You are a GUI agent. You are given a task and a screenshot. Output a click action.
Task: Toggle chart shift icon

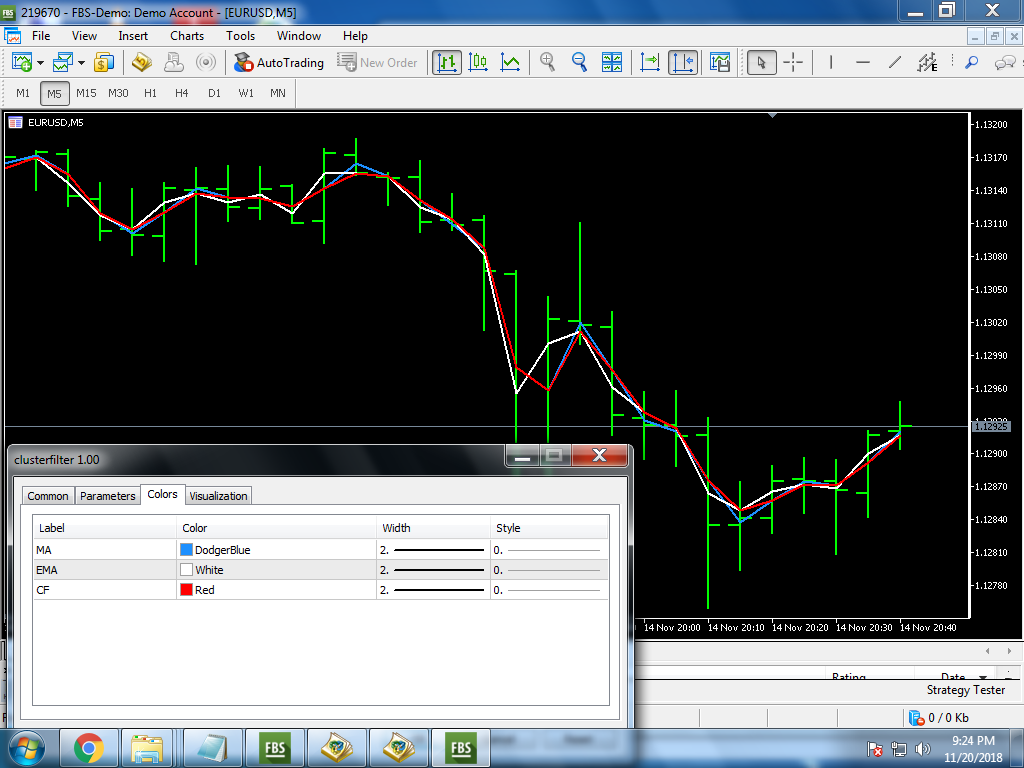click(x=683, y=63)
